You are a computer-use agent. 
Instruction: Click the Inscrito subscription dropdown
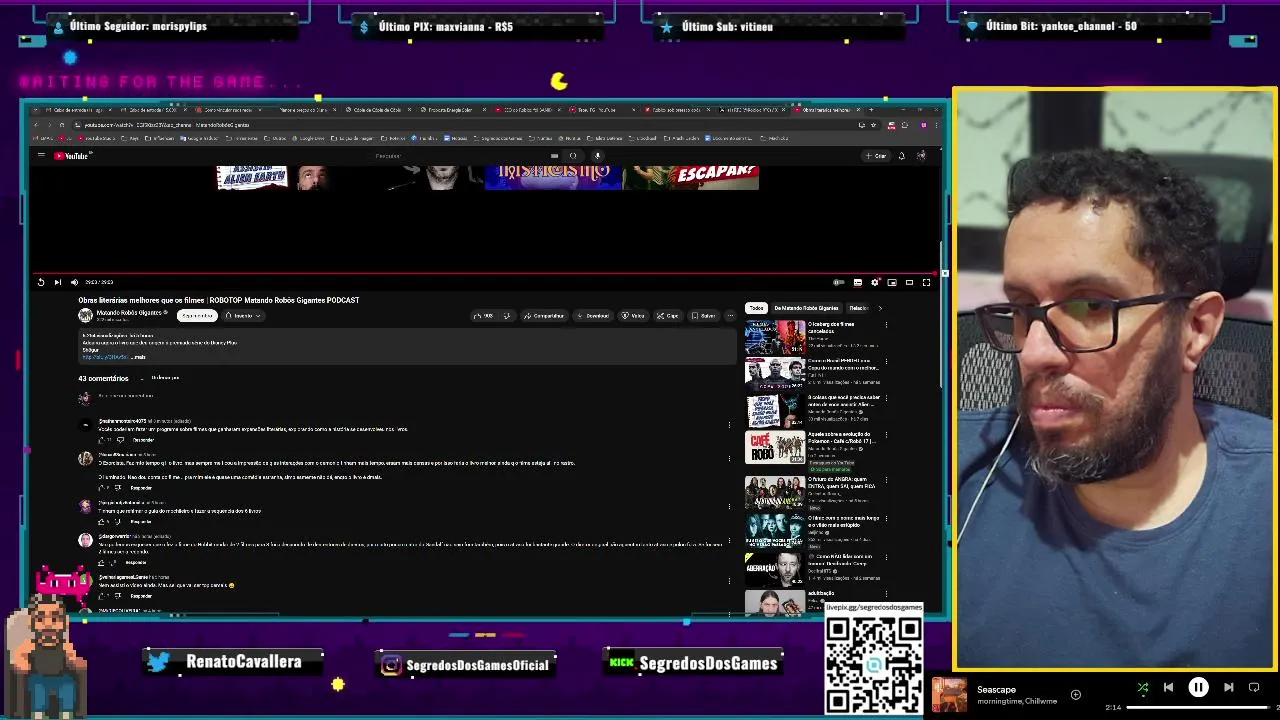point(243,316)
